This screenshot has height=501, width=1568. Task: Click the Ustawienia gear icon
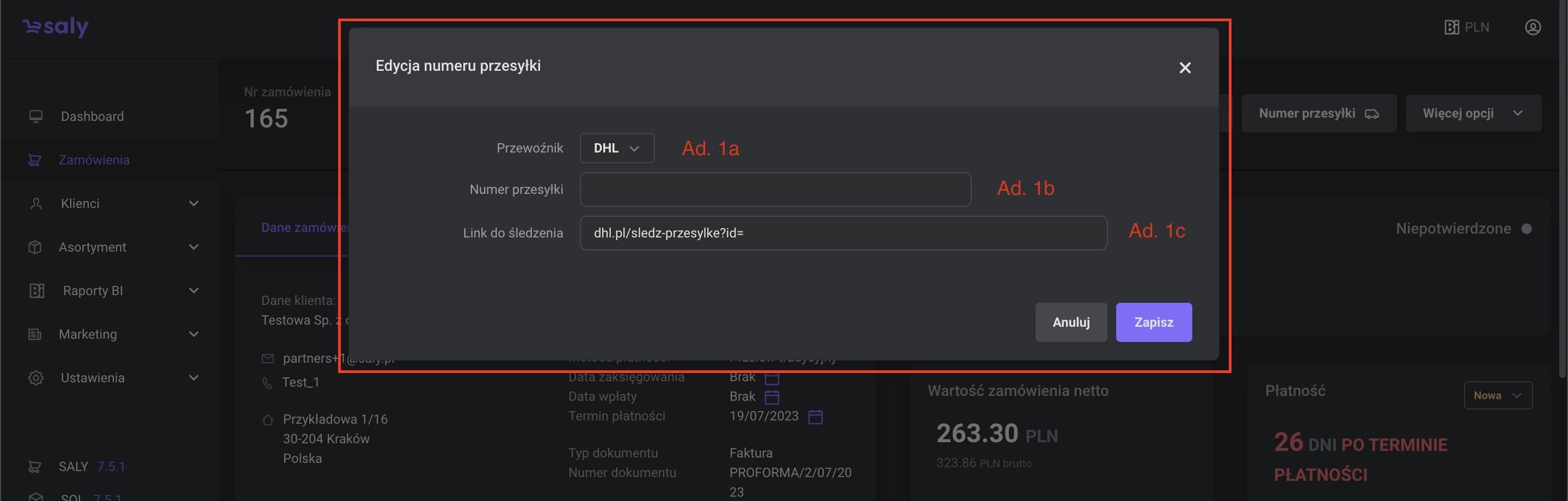(x=36, y=377)
